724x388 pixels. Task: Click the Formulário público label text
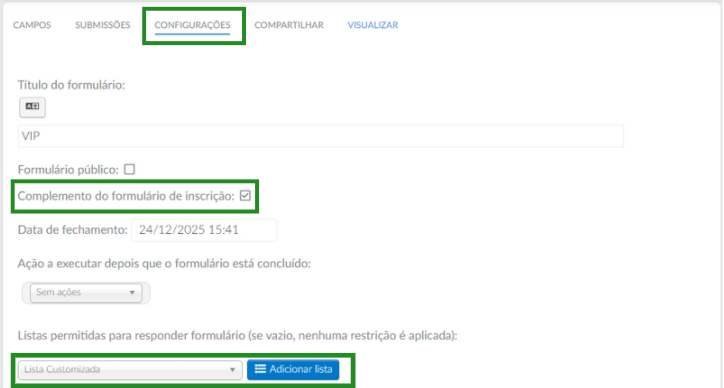click(x=68, y=170)
